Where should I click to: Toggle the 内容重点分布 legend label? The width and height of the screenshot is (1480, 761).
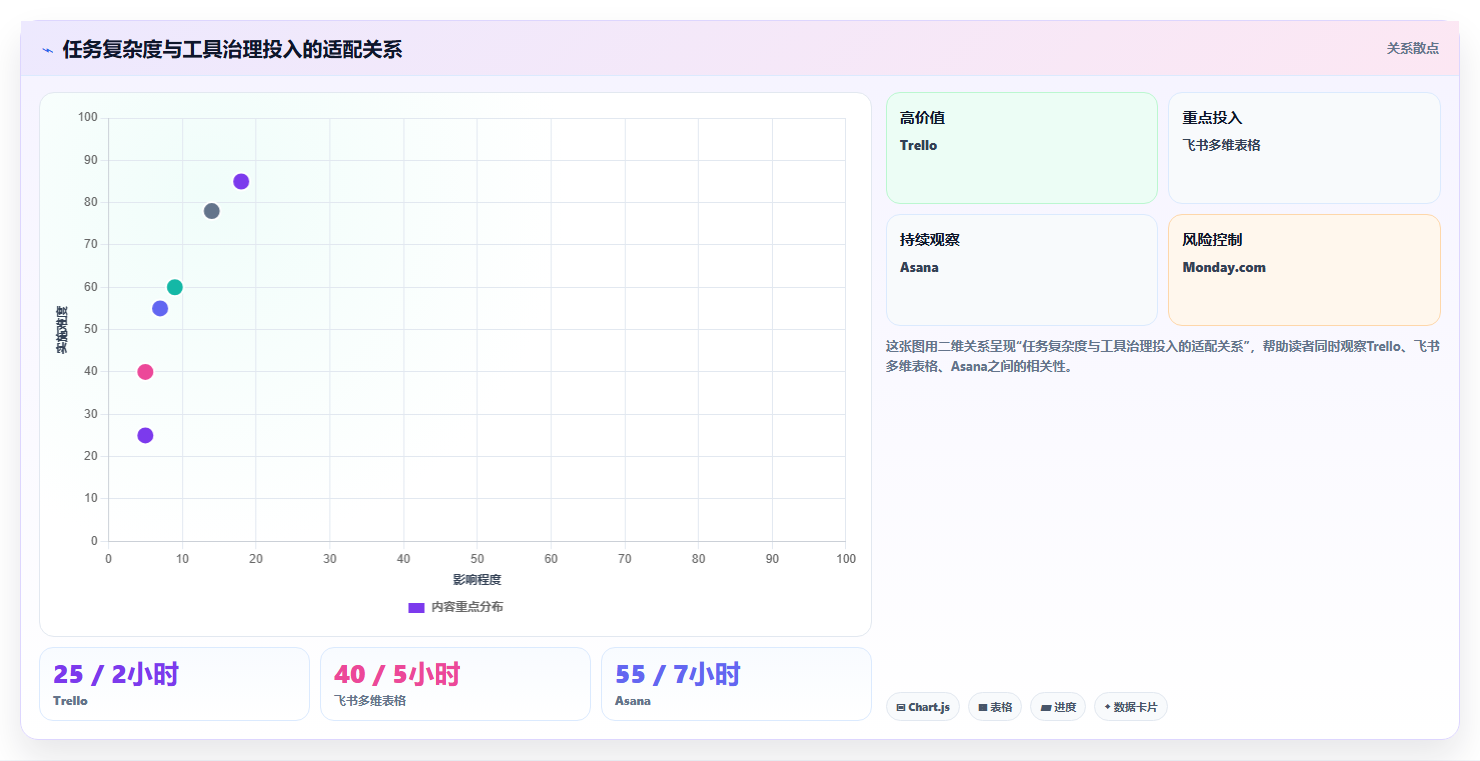(x=467, y=607)
